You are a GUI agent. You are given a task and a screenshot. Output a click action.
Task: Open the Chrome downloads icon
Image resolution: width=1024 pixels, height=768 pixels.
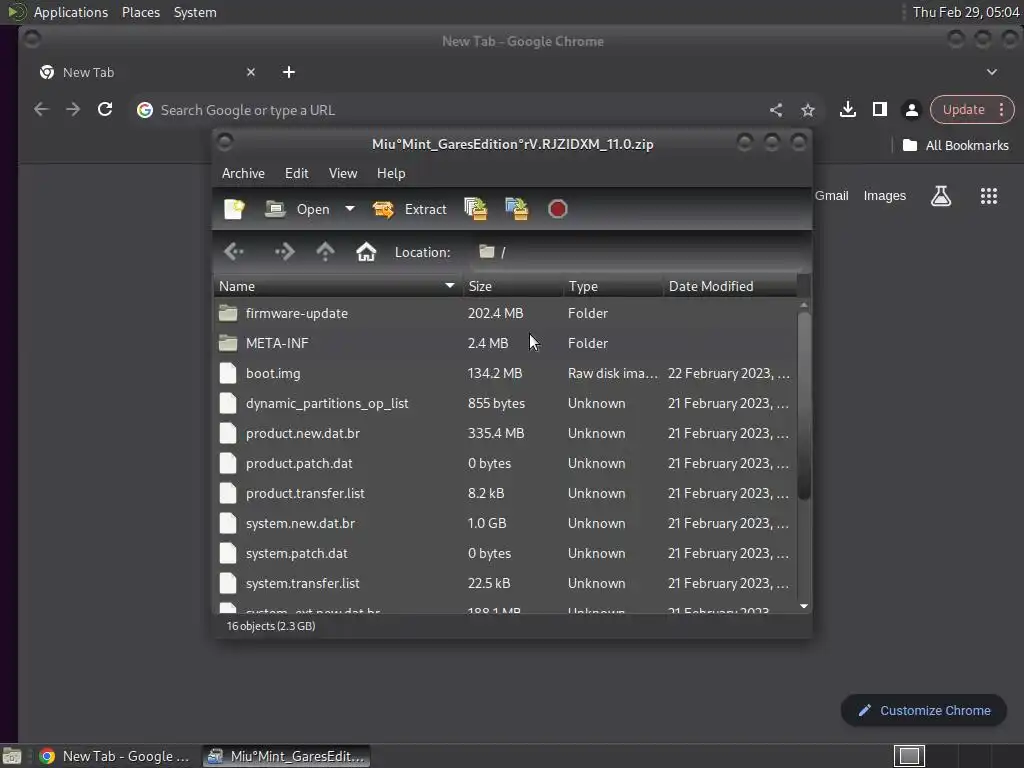[848, 109]
